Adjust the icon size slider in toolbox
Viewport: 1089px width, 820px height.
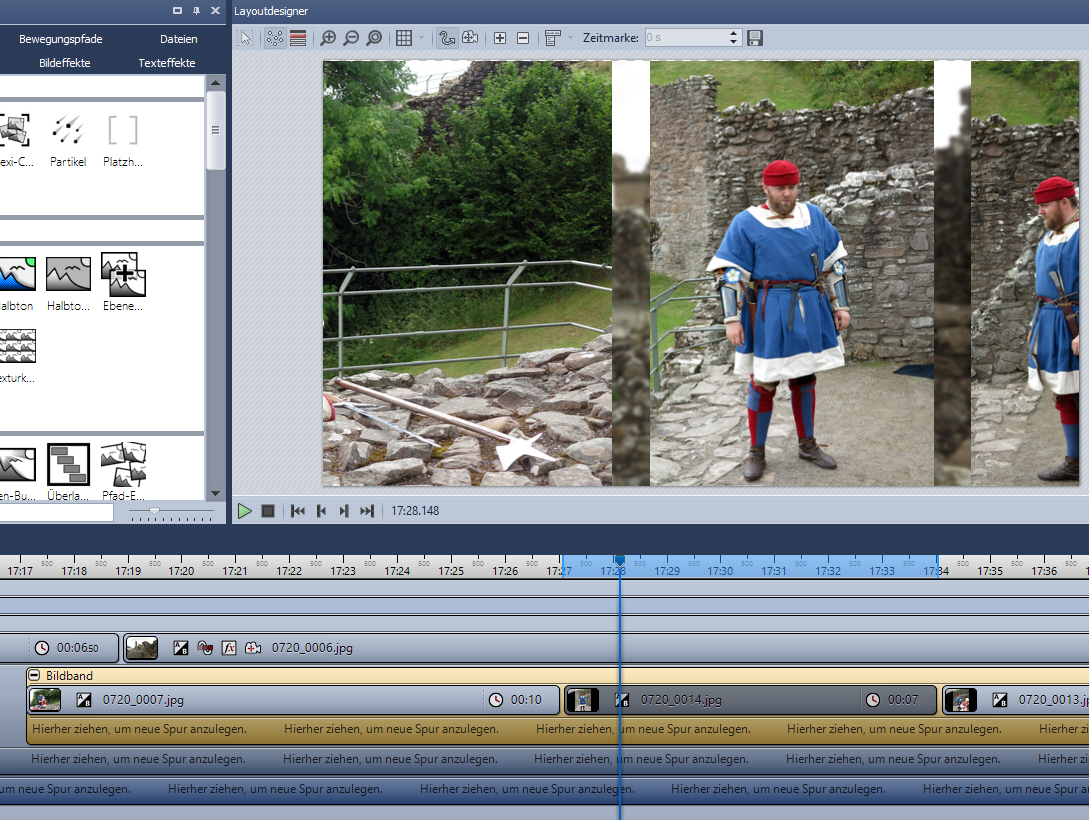pyautogui.click(x=154, y=511)
